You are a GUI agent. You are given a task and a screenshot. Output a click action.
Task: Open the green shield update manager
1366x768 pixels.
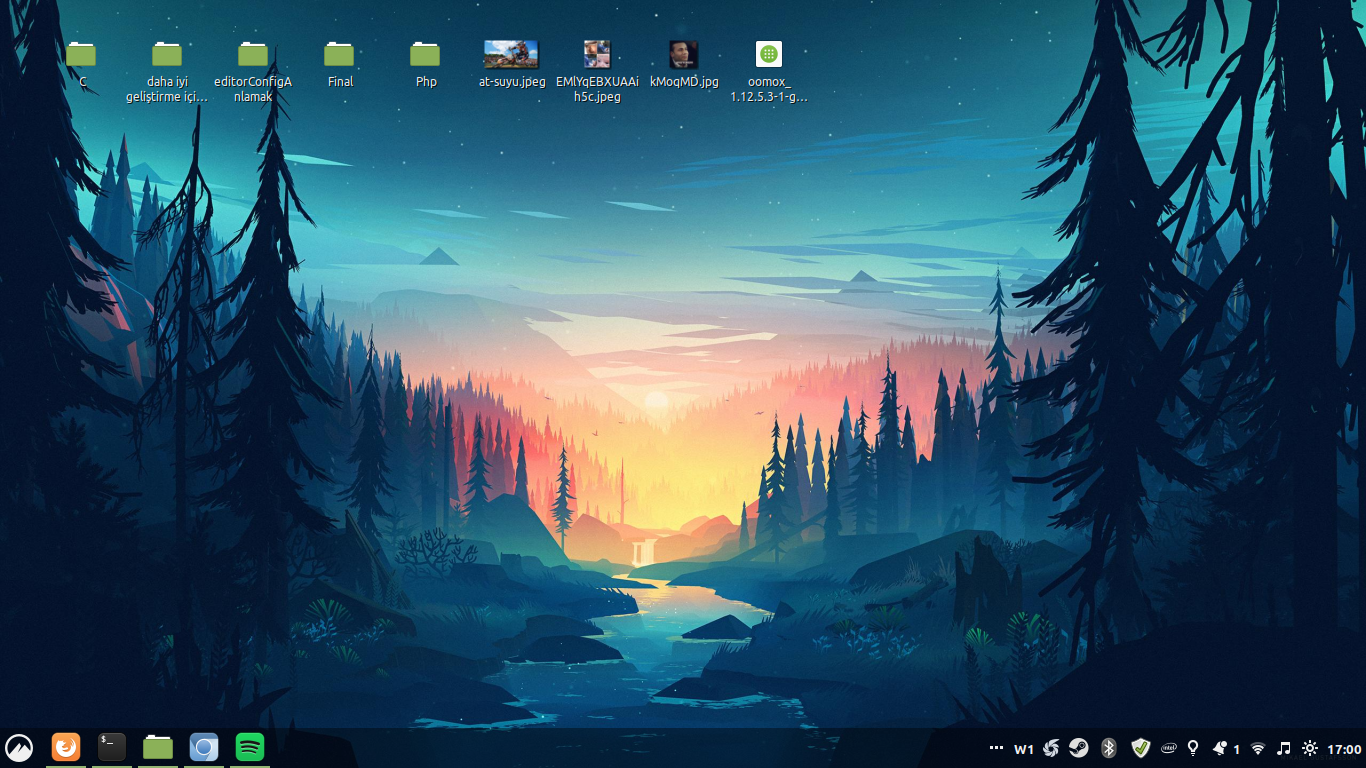[1141, 748]
